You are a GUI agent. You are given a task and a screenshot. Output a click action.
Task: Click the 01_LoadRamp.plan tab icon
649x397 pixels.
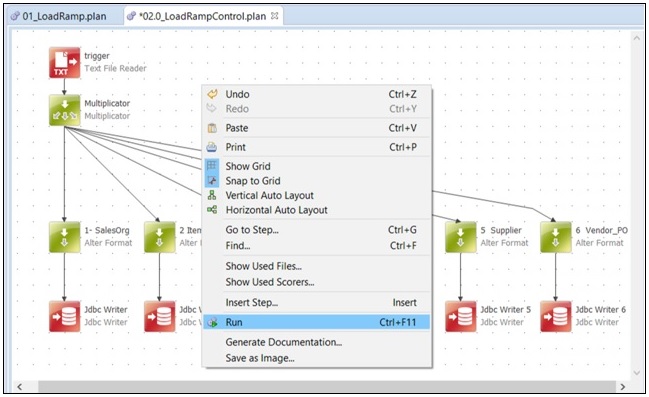click(x=15, y=16)
